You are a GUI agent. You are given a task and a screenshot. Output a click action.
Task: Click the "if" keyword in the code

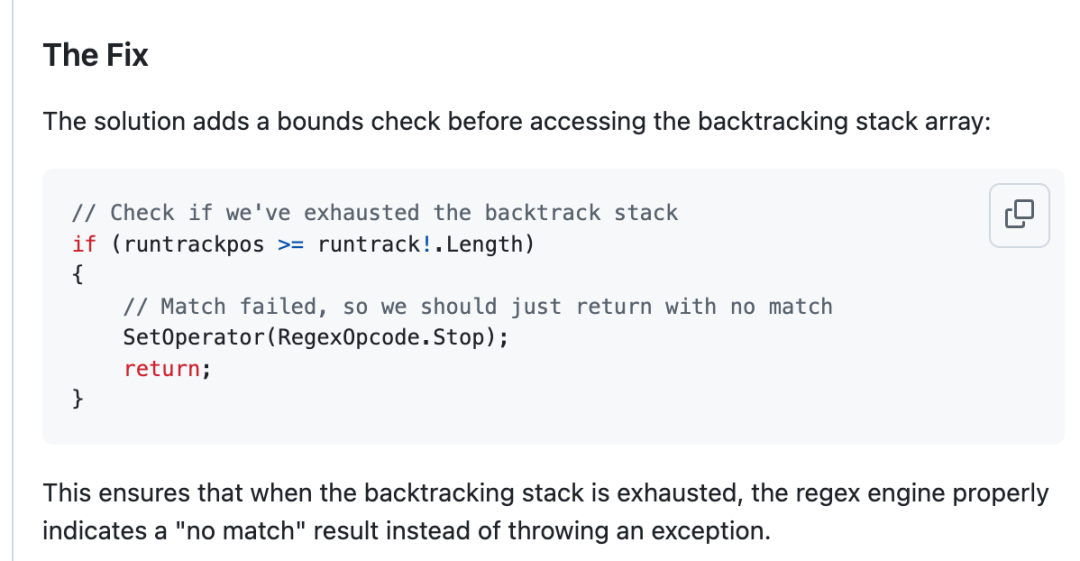coord(84,244)
